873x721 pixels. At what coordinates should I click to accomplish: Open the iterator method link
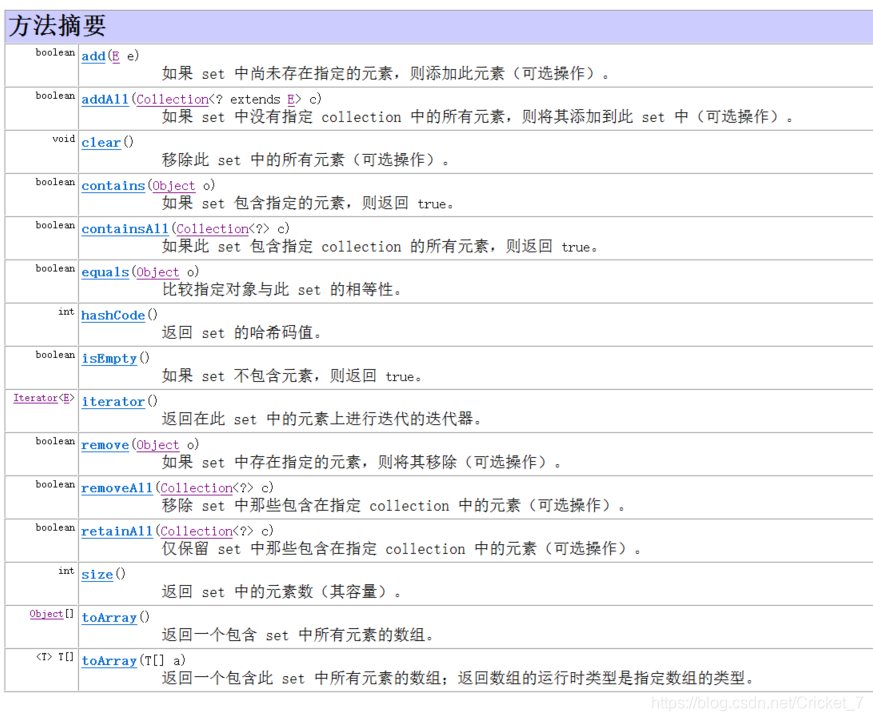pos(113,401)
